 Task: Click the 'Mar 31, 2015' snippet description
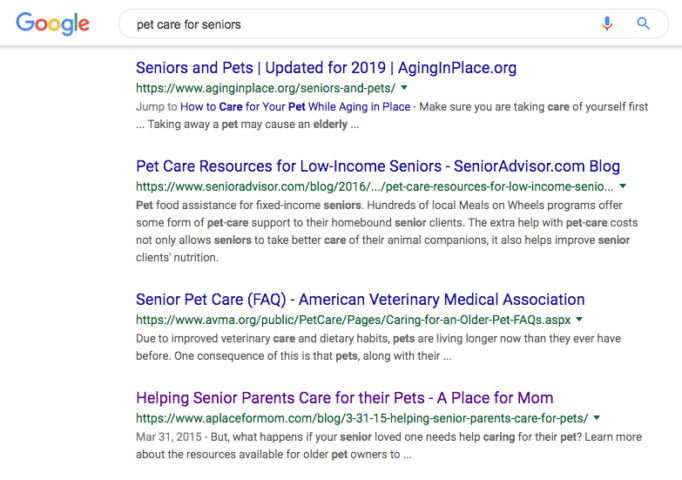pos(389,446)
